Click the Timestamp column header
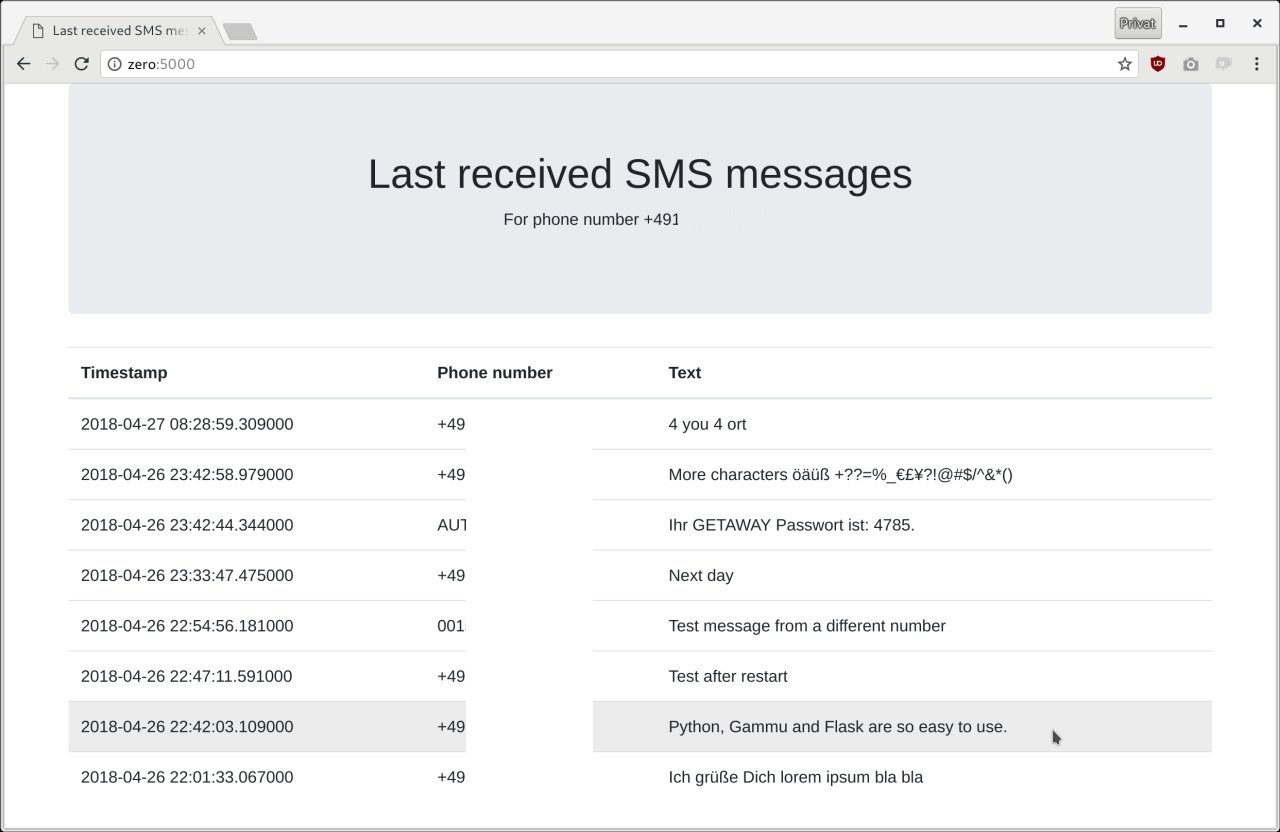Image resolution: width=1280 pixels, height=832 pixels. pyautogui.click(x=124, y=373)
